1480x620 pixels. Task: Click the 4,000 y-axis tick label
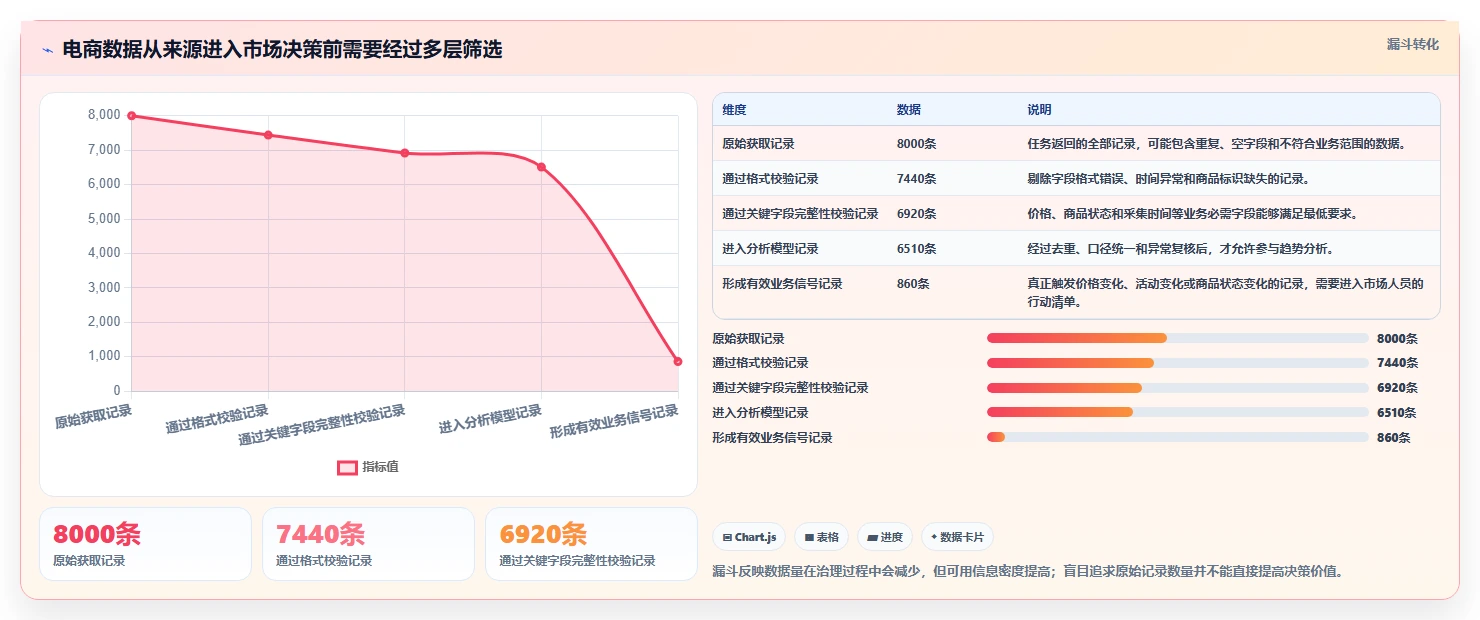pyautogui.click(x=104, y=253)
